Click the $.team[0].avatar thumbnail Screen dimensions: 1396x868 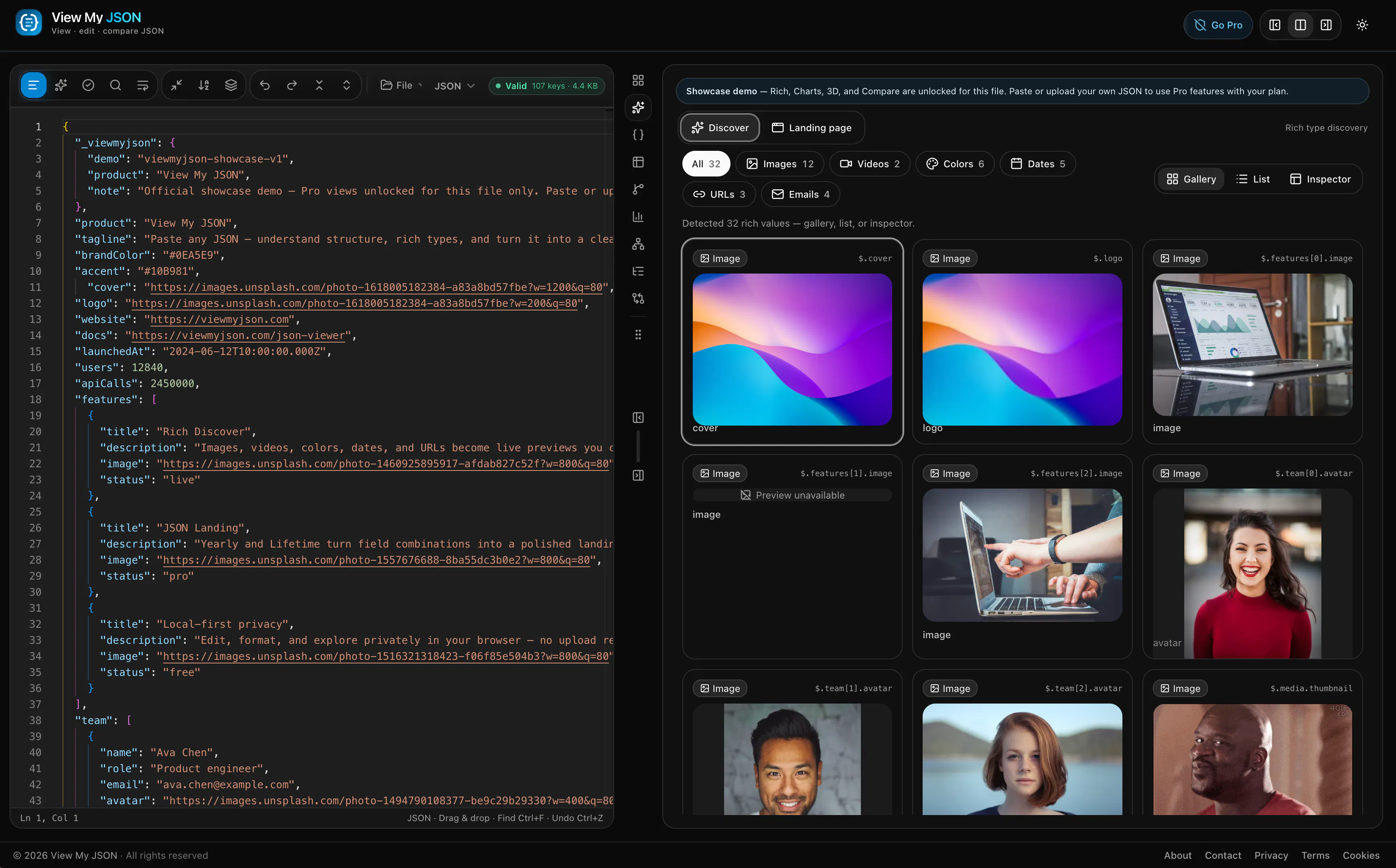pyautogui.click(x=1252, y=574)
